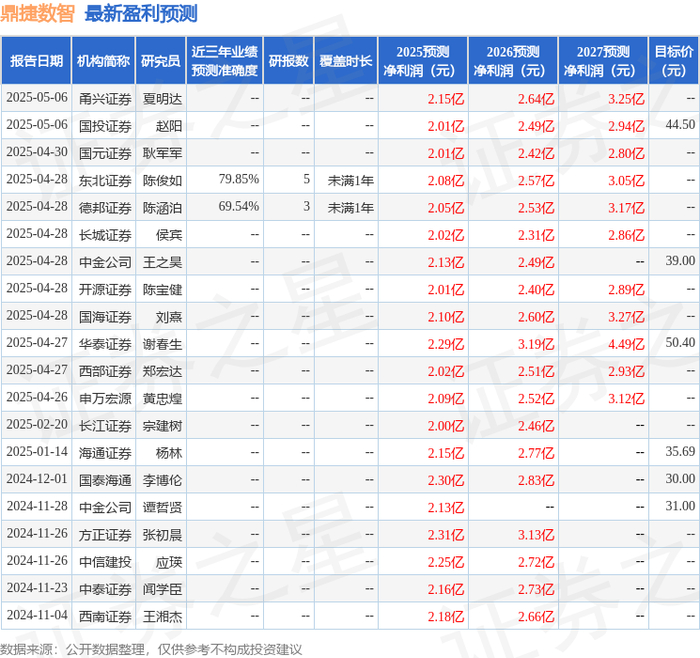Click target price 39.00

[x=680, y=261]
